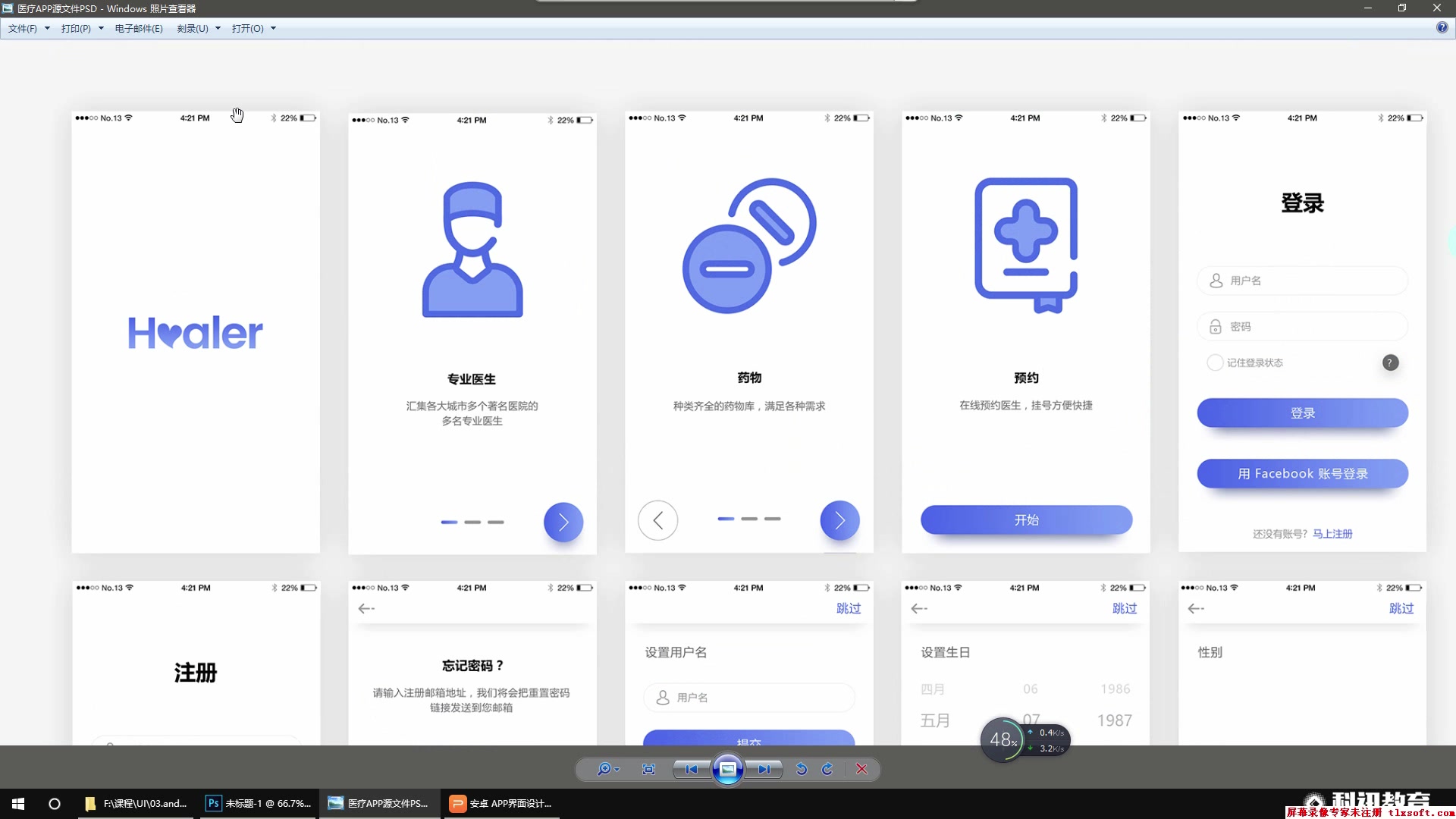Screen dimensions: 1456x819
Task: Select 1987 in the birthday year picker
Action: coord(1115,720)
